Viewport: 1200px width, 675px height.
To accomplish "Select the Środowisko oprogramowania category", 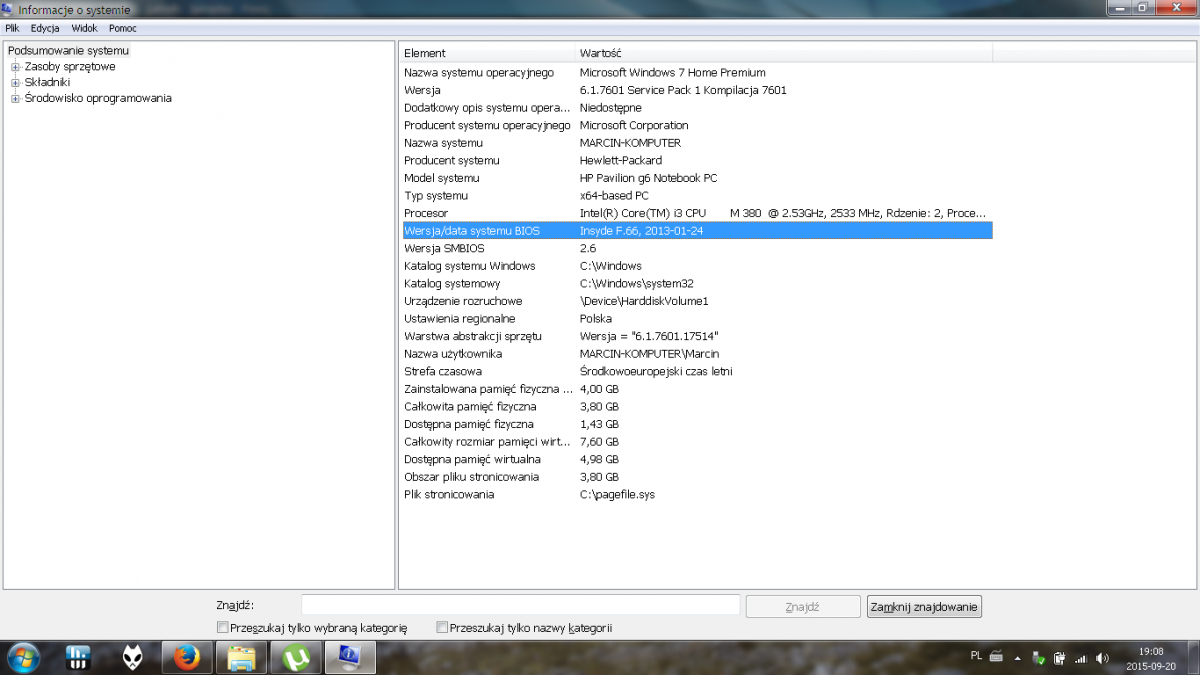I will pos(98,98).
